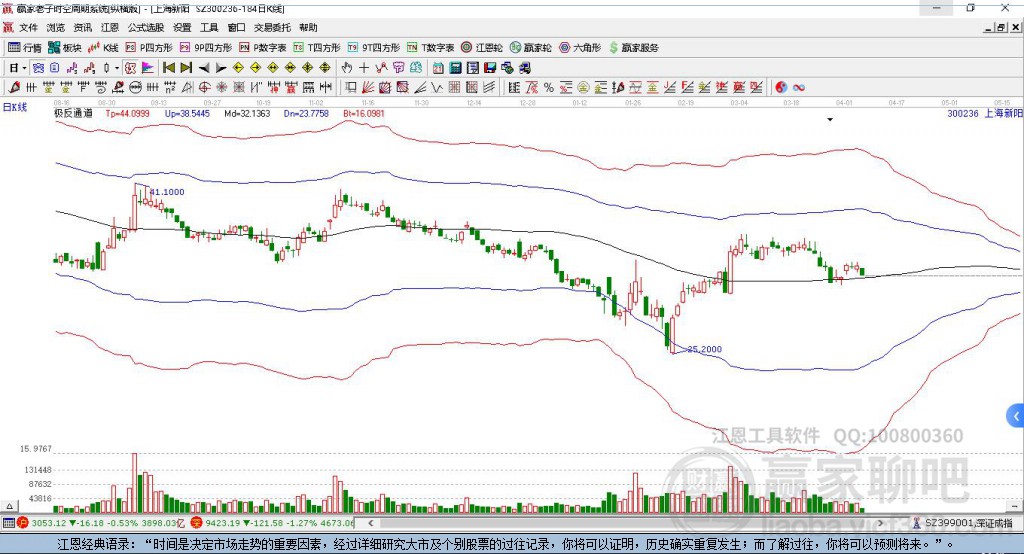Image resolution: width=1024 pixels, height=554 pixels.
Task: Open the 文件 menu
Action: point(28,27)
